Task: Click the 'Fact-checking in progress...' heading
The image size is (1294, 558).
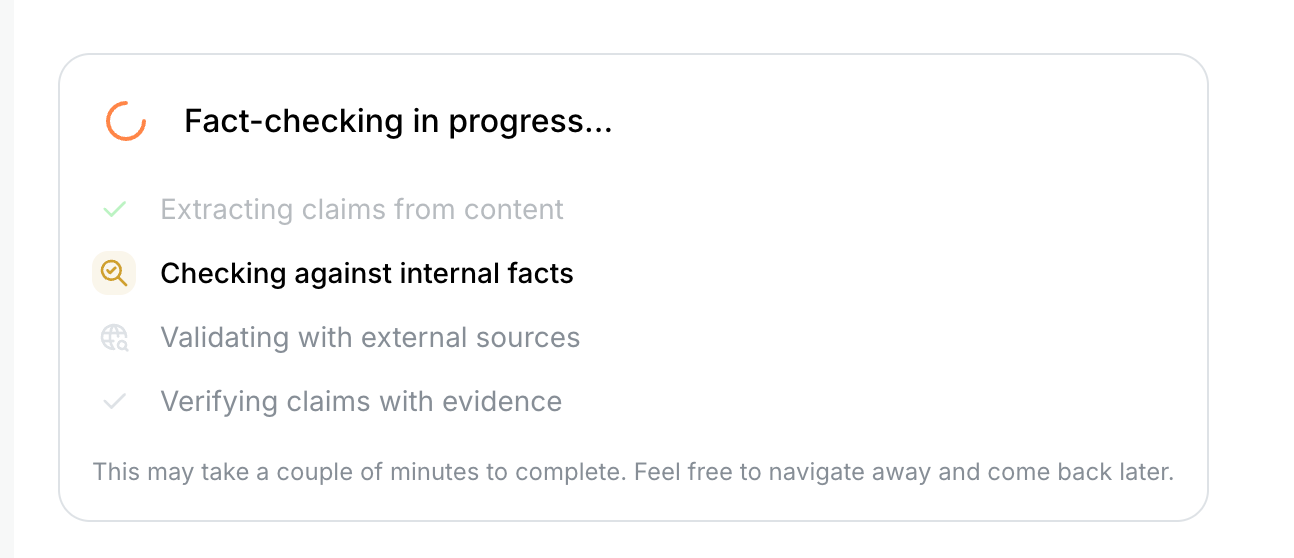Action: pos(397,121)
